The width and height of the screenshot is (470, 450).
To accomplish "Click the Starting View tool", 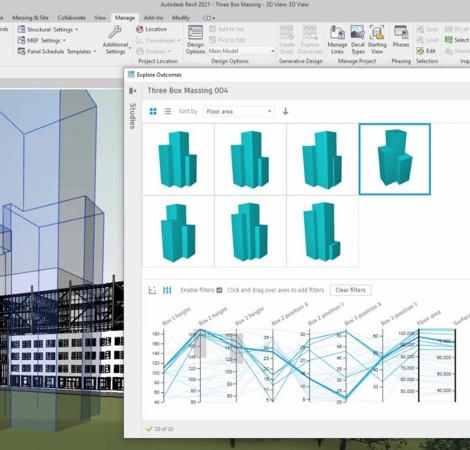I will pos(377,40).
